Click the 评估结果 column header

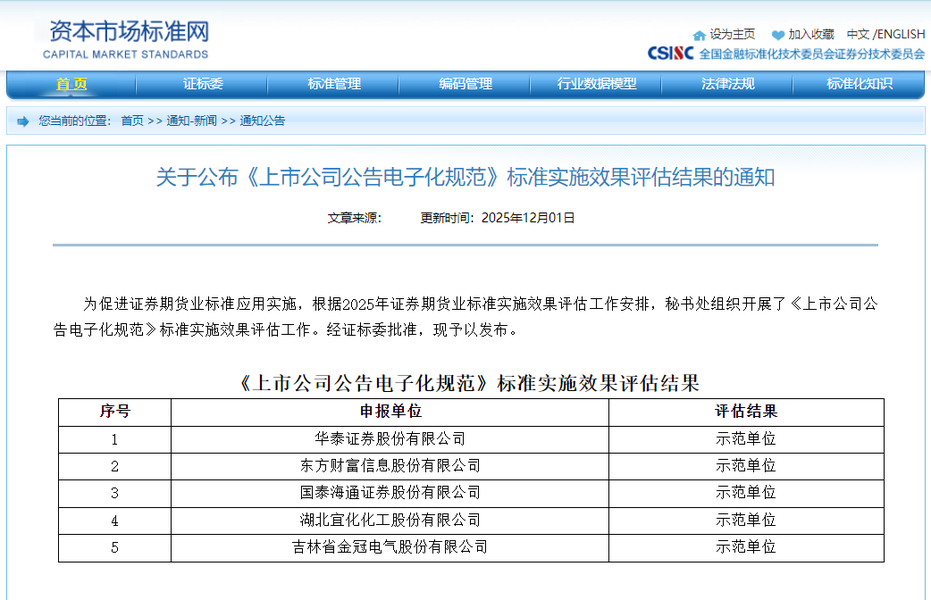[746, 411]
